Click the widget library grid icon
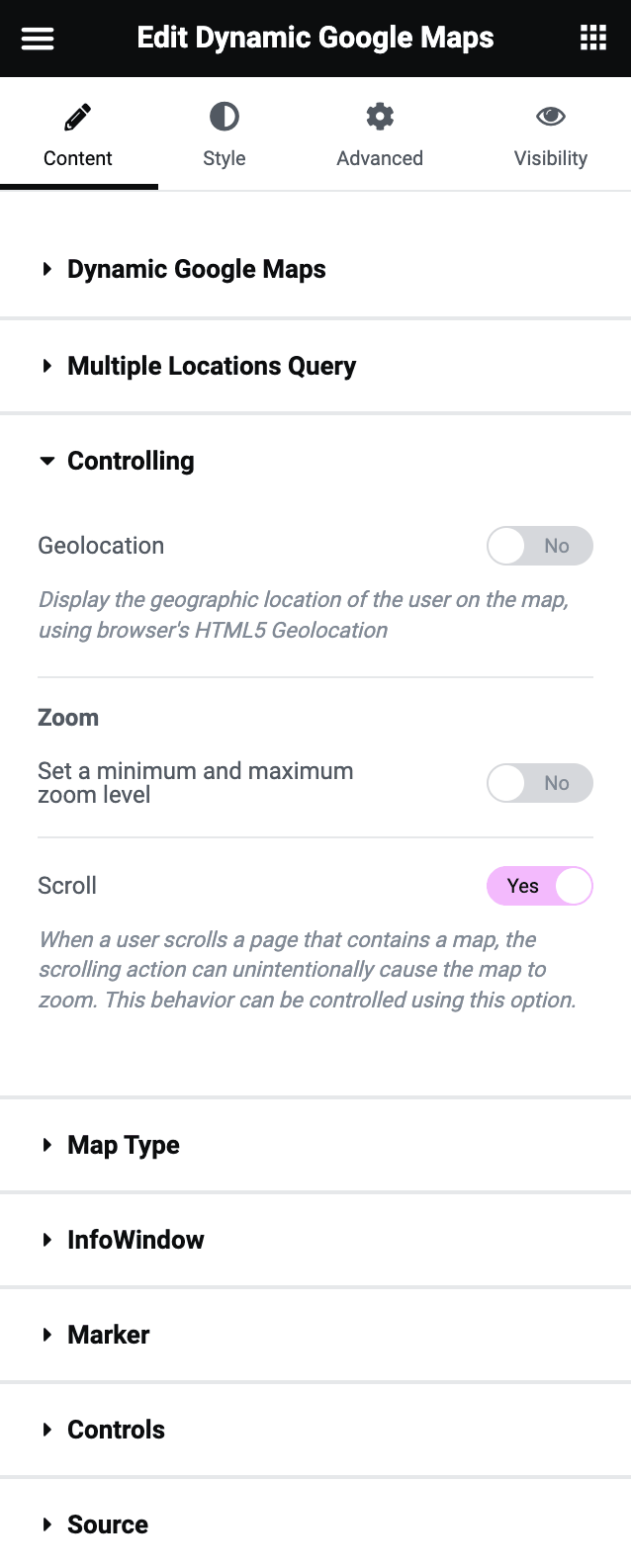631x1568 pixels. (592, 38)
